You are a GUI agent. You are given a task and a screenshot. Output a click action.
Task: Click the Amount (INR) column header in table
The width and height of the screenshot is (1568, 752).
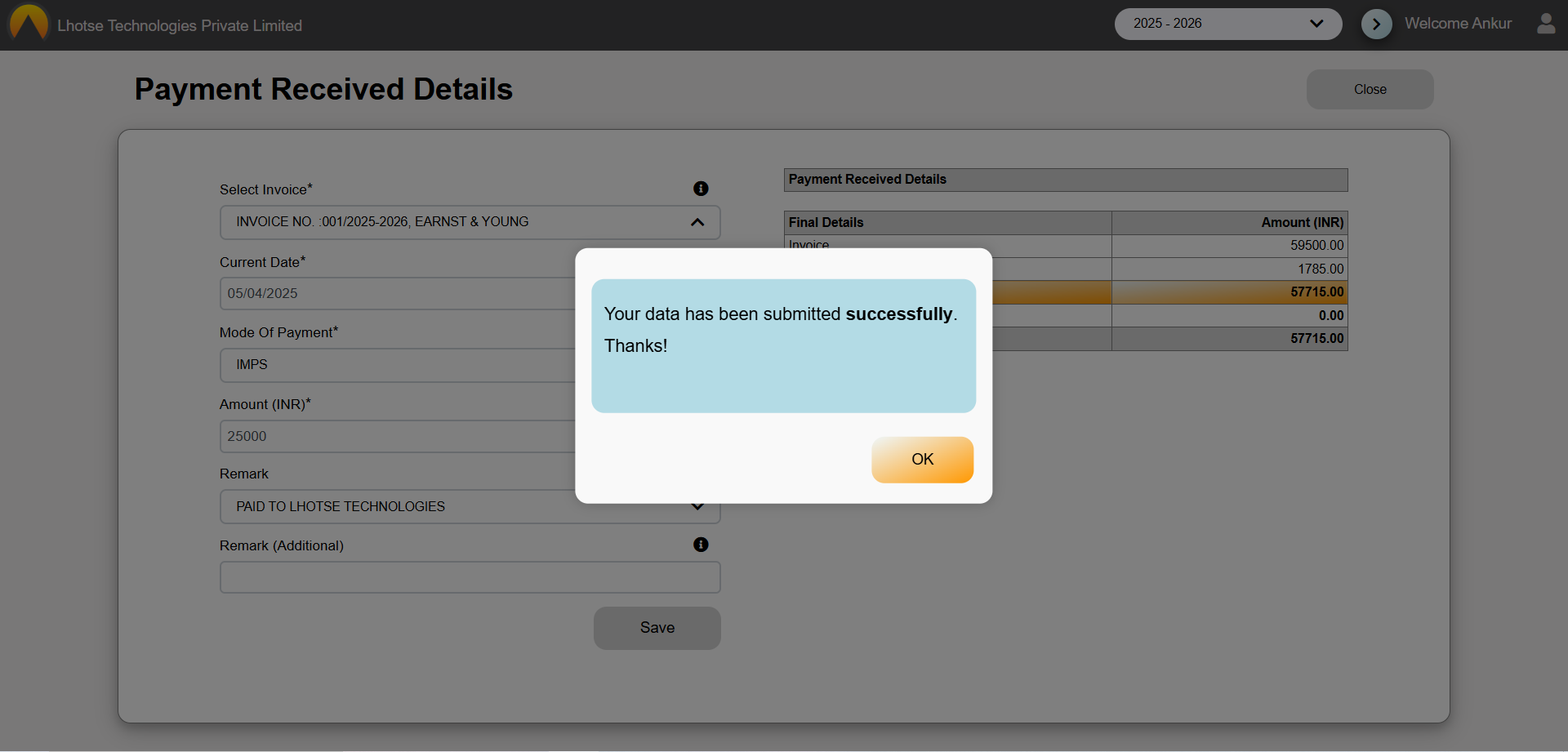click(1230, 223)
